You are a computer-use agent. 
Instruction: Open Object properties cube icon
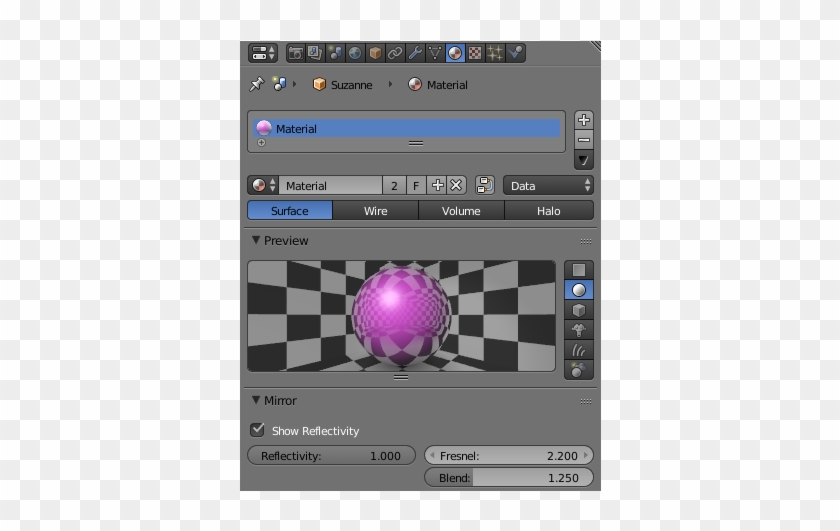(x=375, y=53)
